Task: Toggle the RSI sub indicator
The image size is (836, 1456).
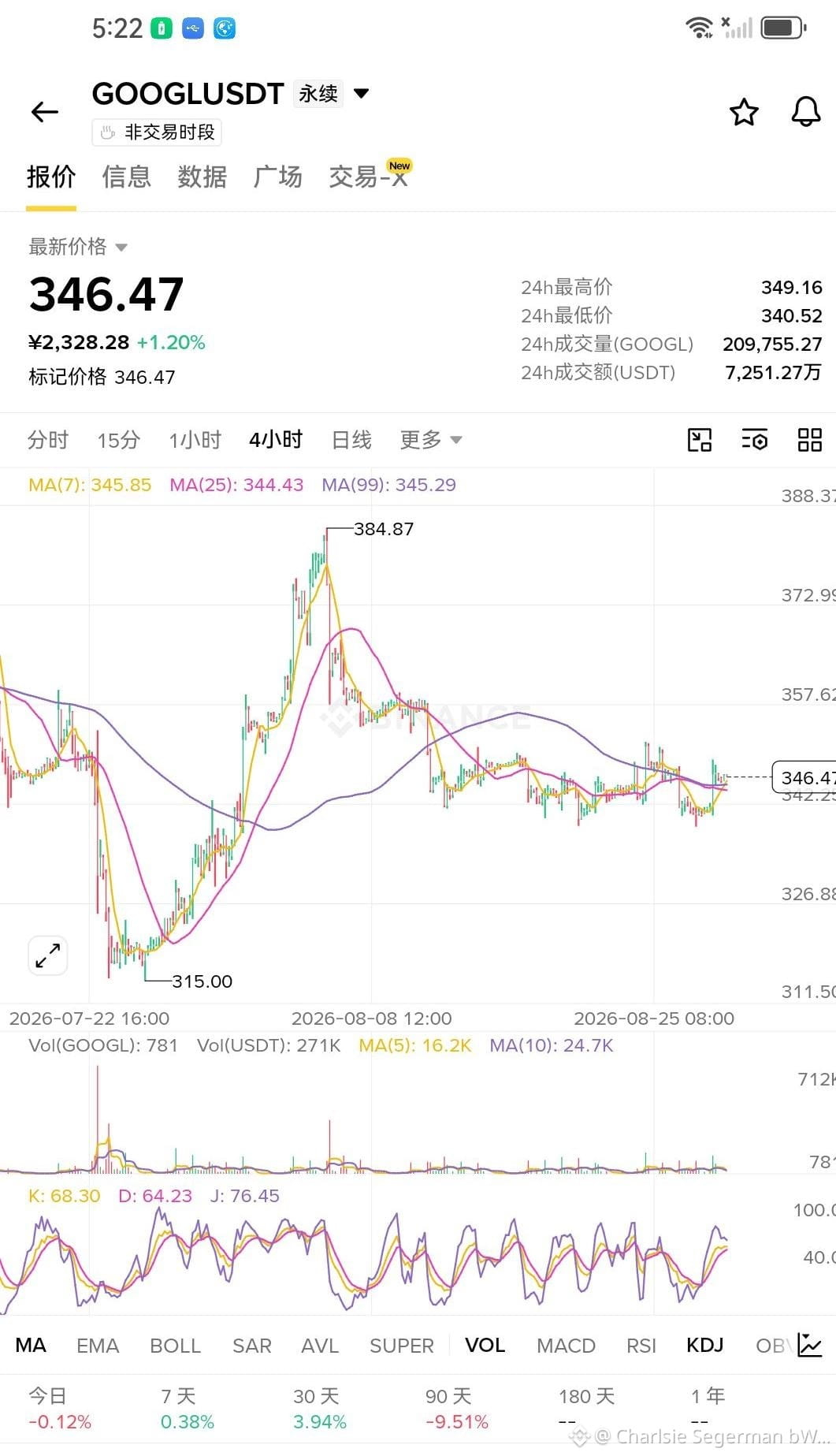Action: (641, 1345)
